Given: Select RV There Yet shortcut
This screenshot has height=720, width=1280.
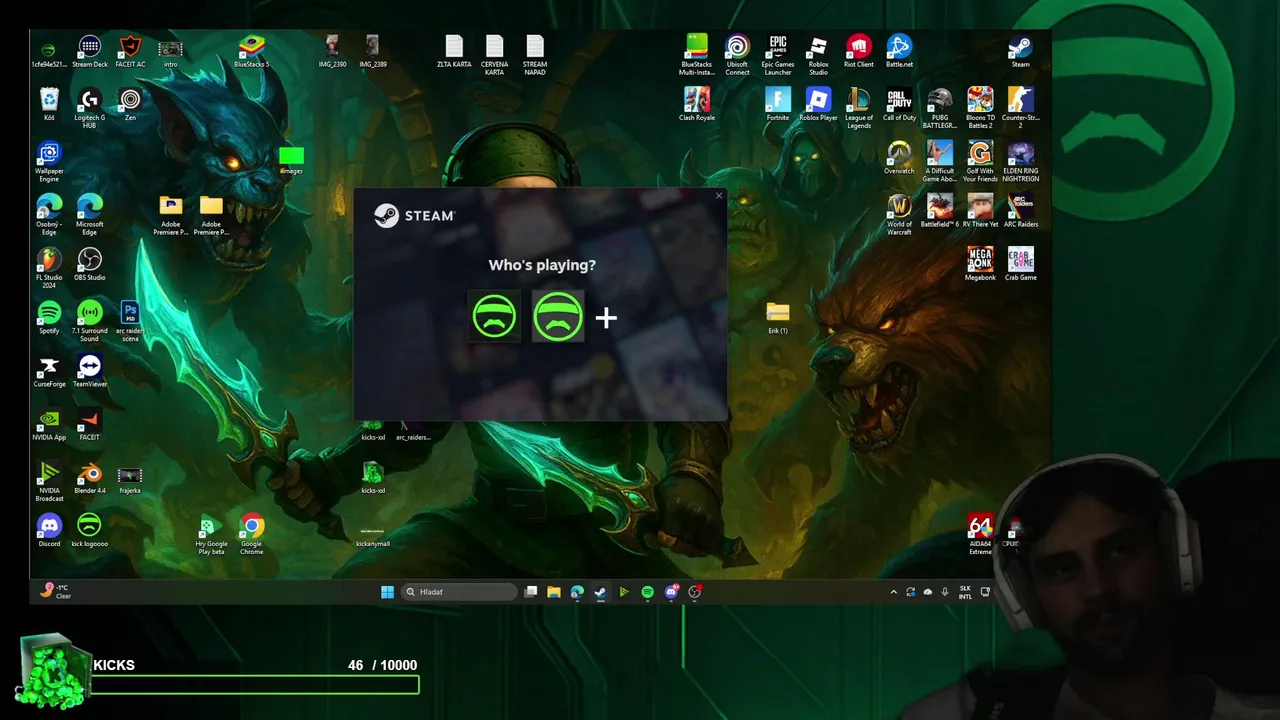Looking at the screenshot, I should (980, 211).
